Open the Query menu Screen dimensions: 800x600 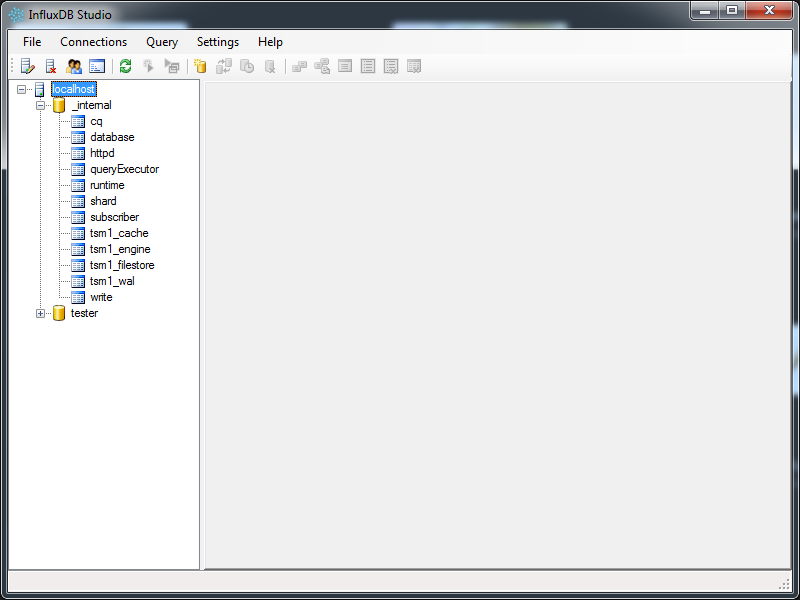(x=162, y=42)
